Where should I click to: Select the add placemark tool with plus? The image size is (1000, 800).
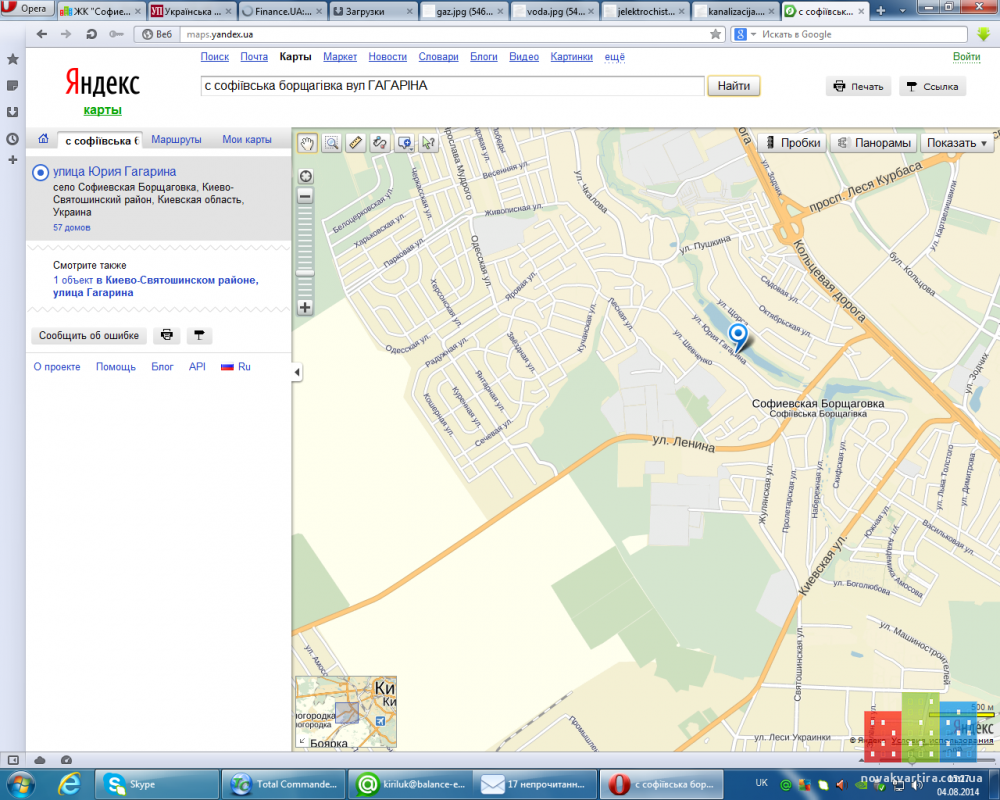[x=404, y=143]
